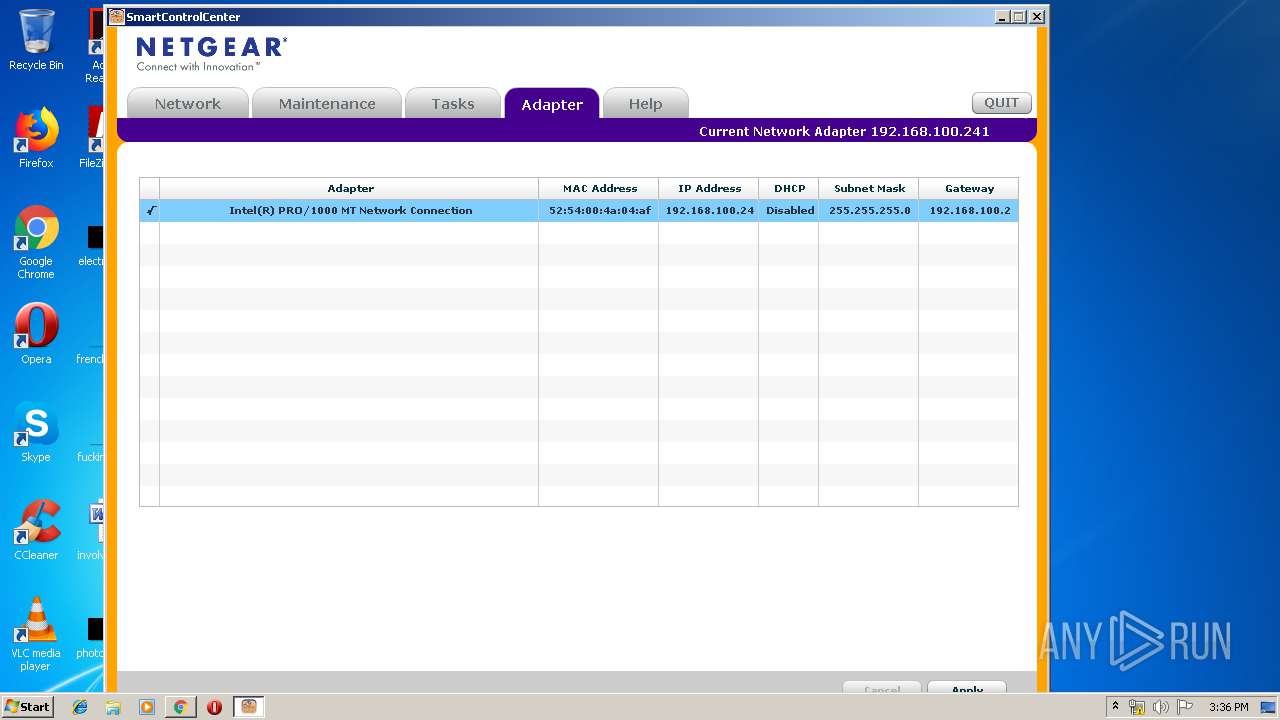Click the IP address 192.168.100.24 cell
This screenshot has height=720, width=1280.
709,211
